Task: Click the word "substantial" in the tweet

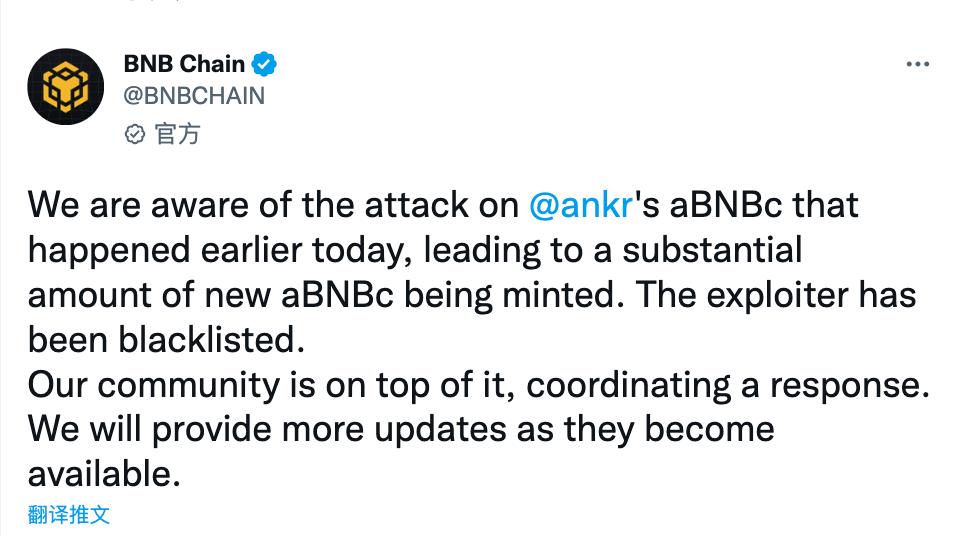Action: 712,250
